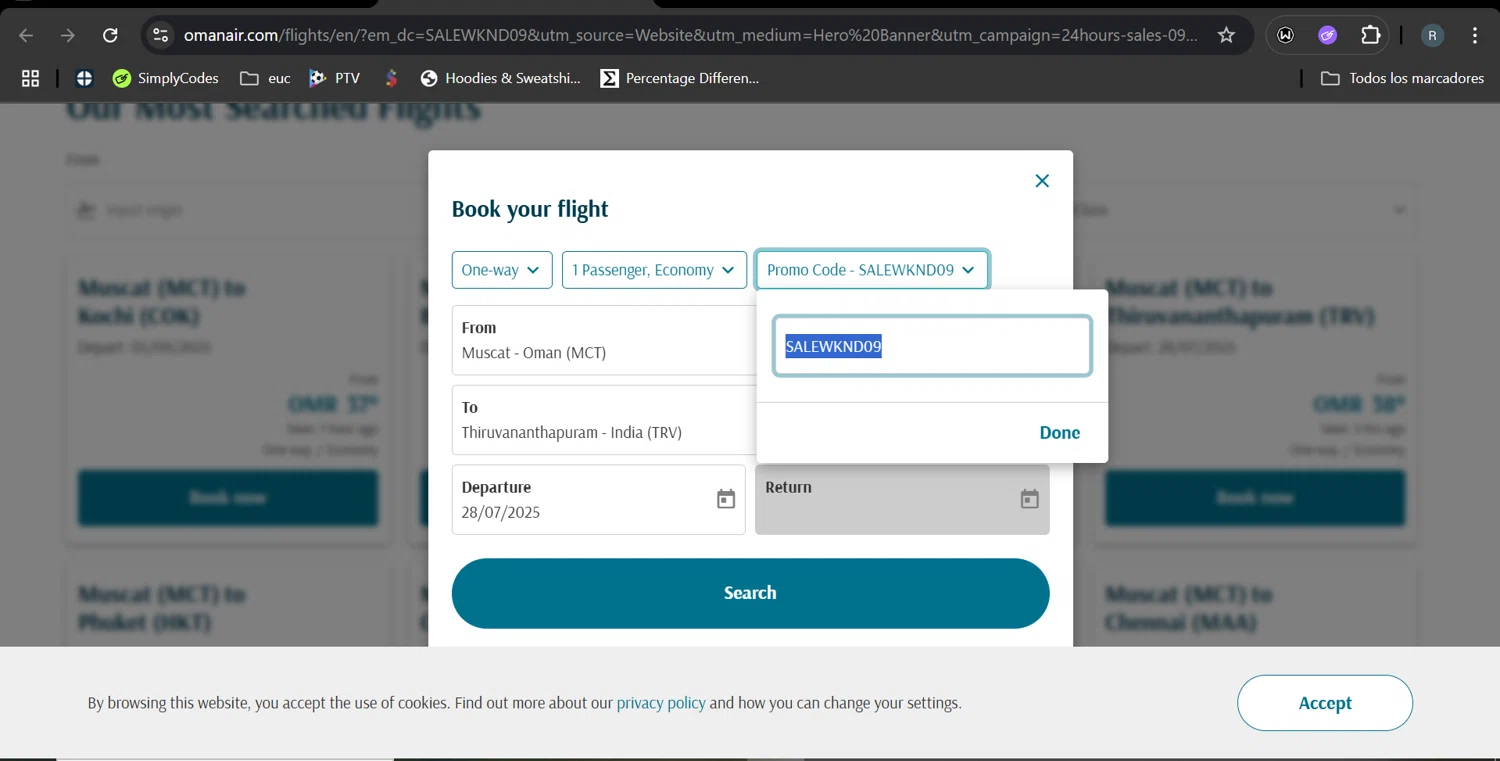1500x761 pixels.
Task: Click the Book your flight heading
Action: (x=530, y=209)
